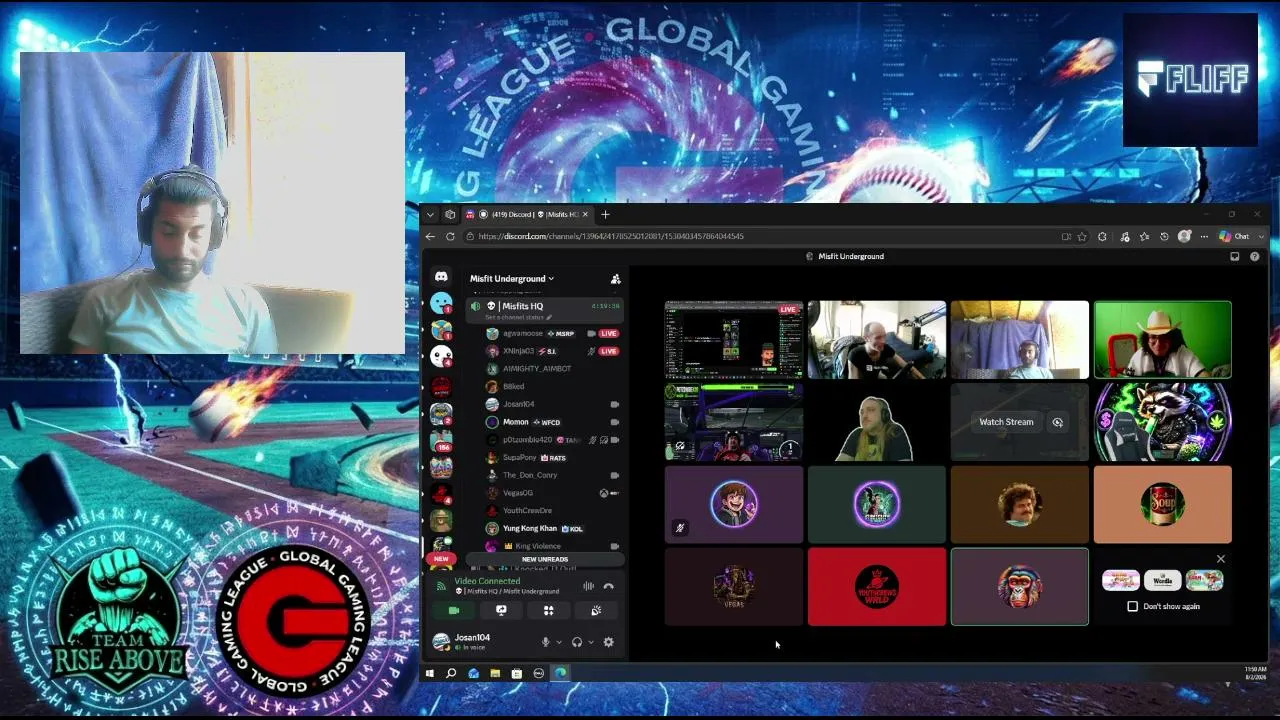The image size is (1280, 720).
Task: Select the green-screen cowboy hat video tile
Action: click(x=1162, y=340)
